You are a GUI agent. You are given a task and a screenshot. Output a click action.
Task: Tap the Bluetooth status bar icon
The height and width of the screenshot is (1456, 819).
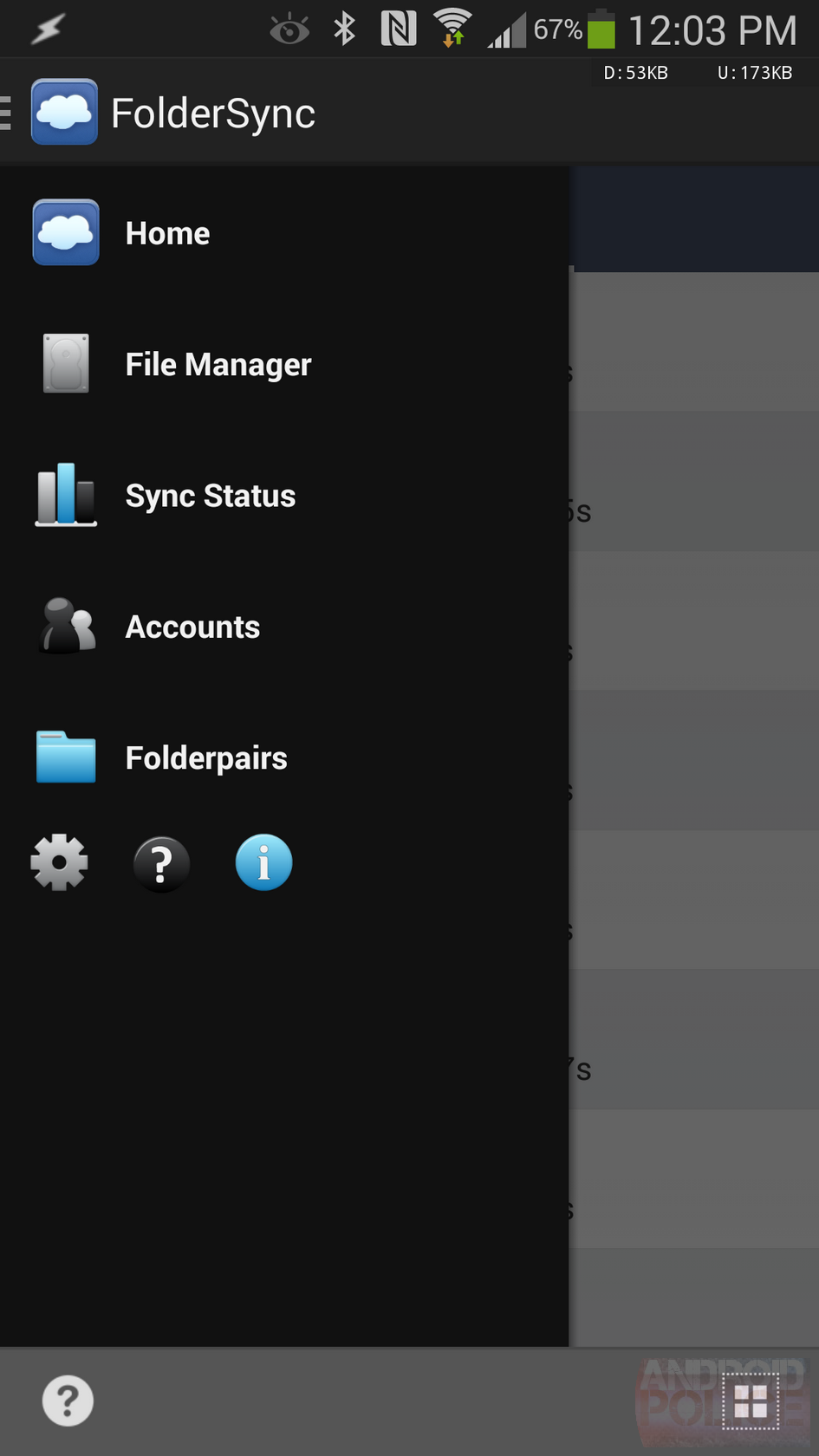(343, 29)
